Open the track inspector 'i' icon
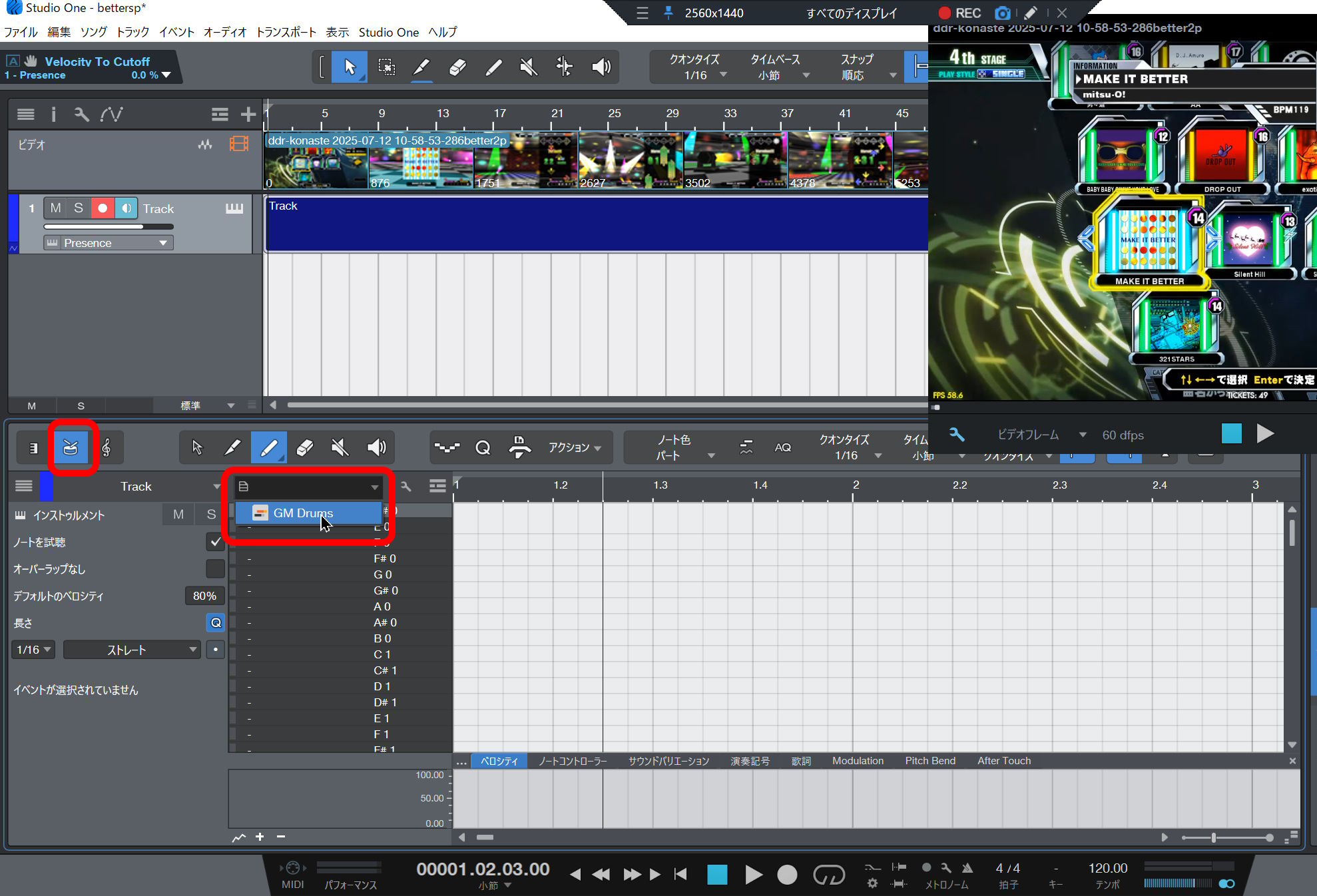 tap(53, 114)
